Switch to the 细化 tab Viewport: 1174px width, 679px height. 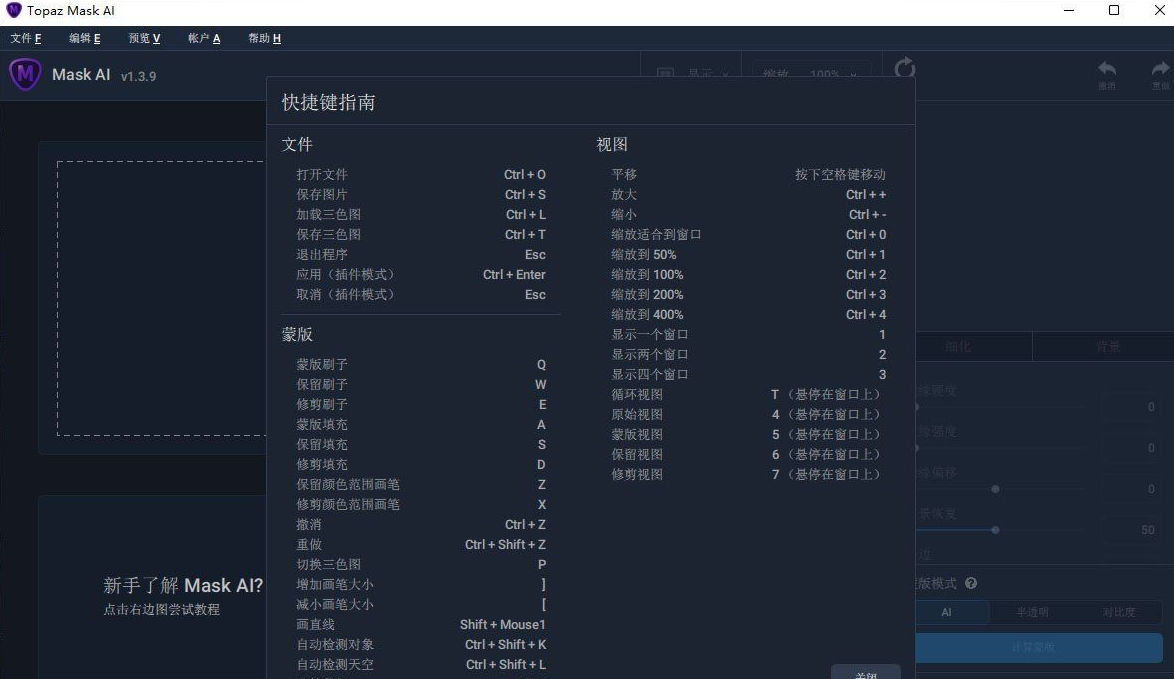click(x=973, y=347)
